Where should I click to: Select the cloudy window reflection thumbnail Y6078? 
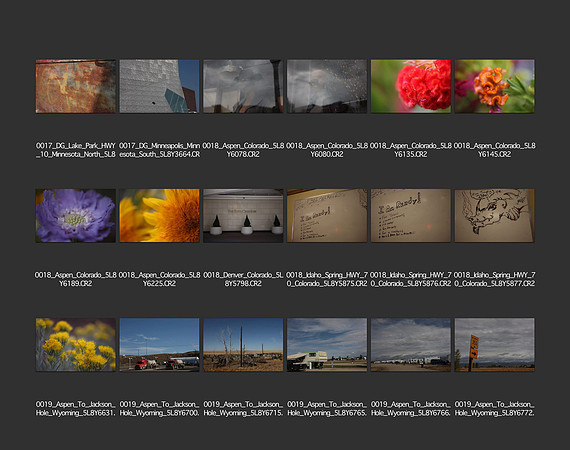pyautogui.click(x=243, y=86)
